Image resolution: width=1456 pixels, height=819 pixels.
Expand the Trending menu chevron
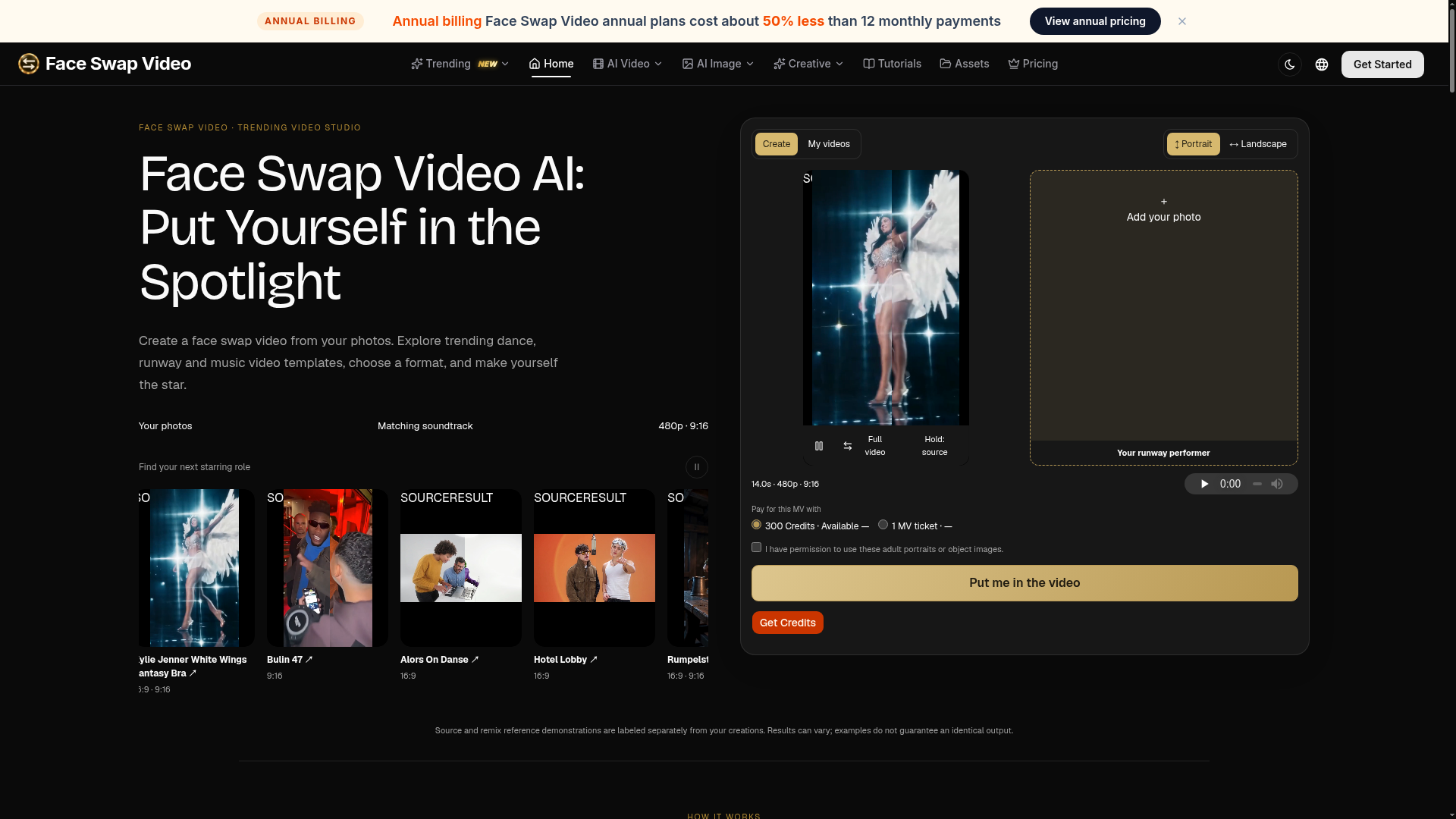coord(506,64)
